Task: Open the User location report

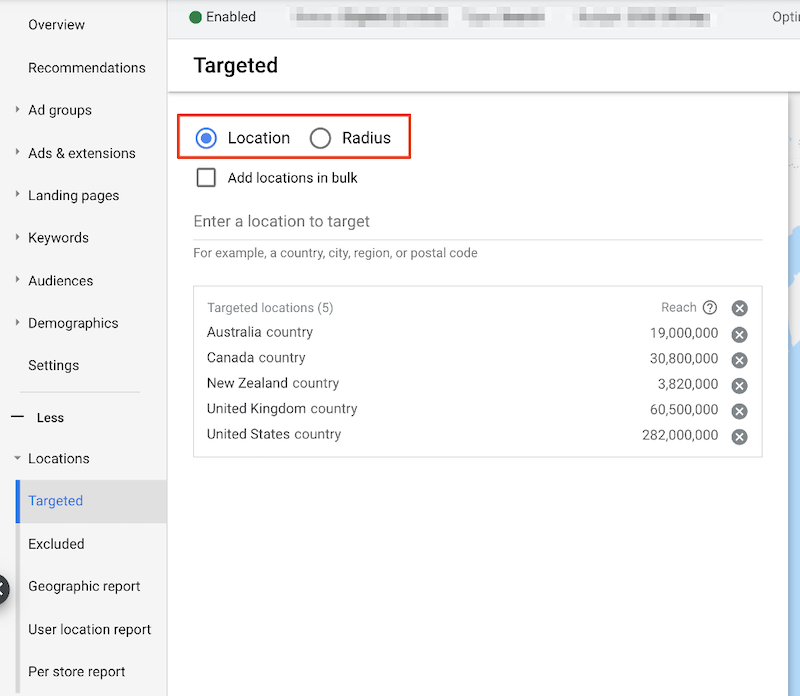Action: [x=90, y=629]
